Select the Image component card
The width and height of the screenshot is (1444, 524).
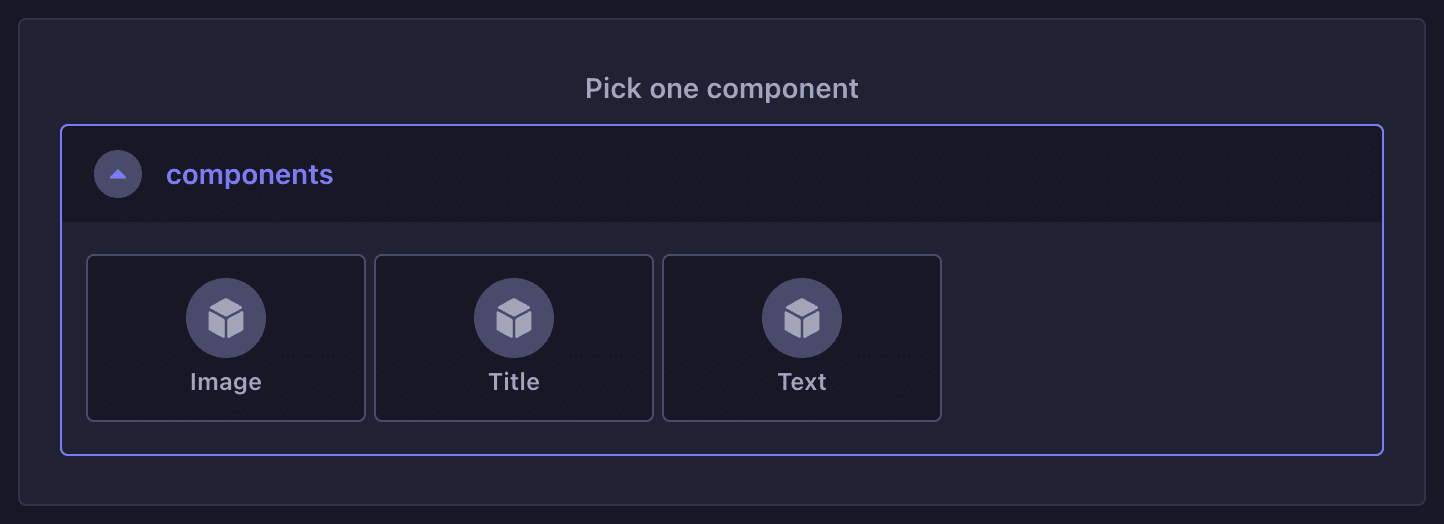[226, 338]
